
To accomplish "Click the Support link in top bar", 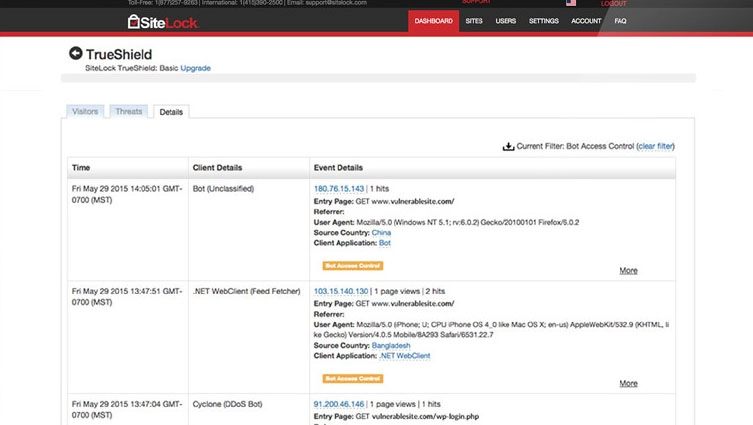I will point(475,2).
